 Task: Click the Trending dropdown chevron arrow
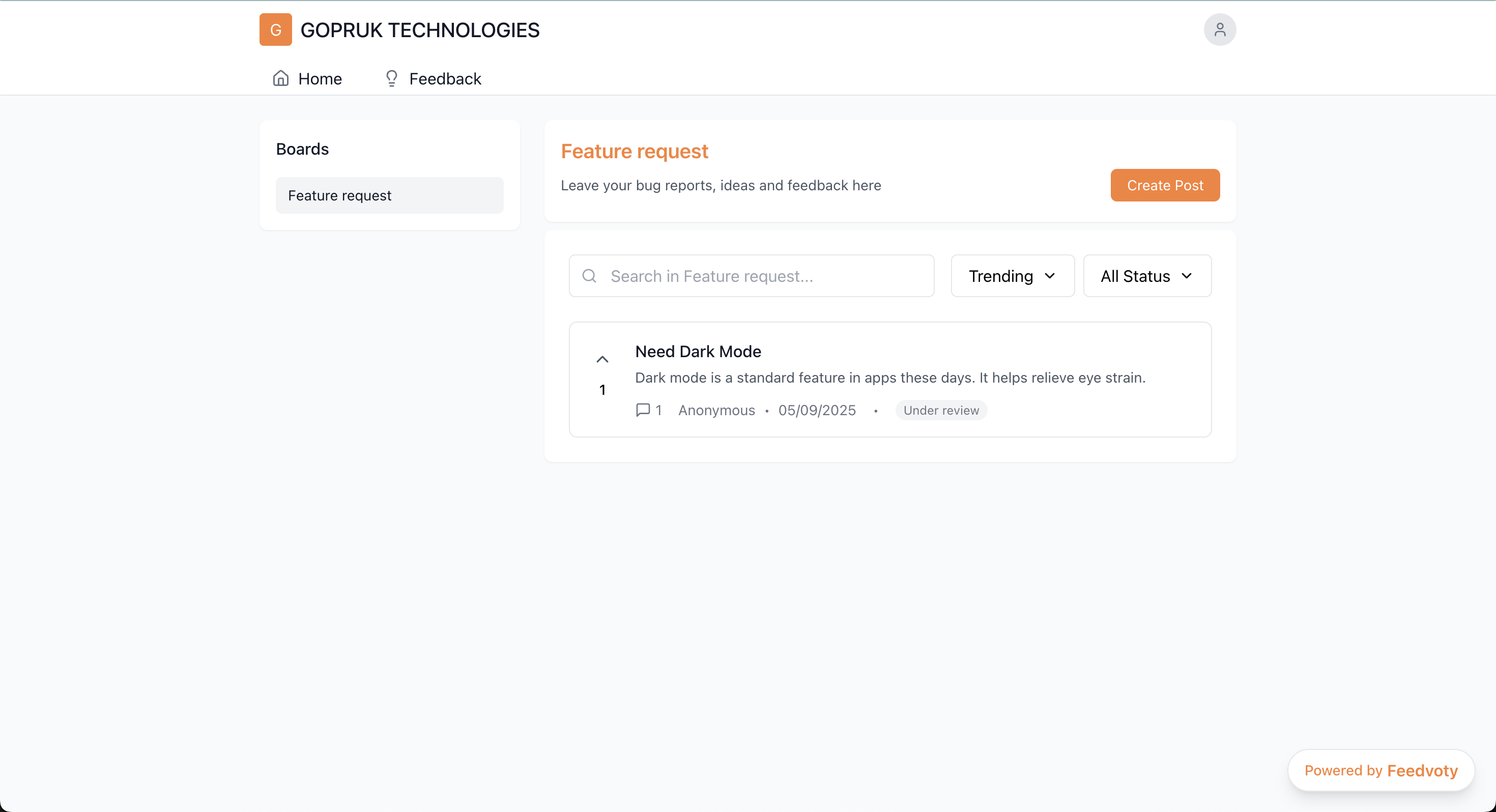pos(1049,276)
